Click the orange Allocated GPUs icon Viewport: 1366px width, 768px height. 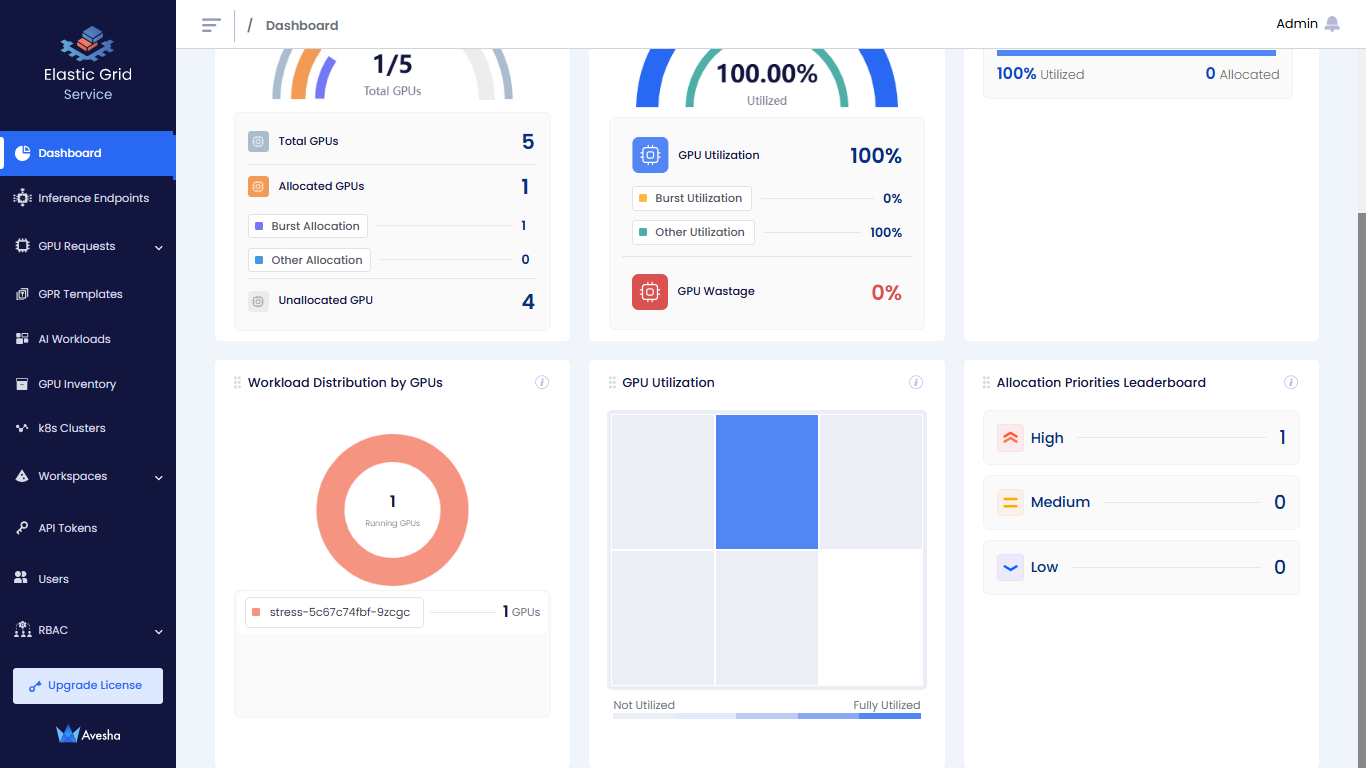pos(258,186)
